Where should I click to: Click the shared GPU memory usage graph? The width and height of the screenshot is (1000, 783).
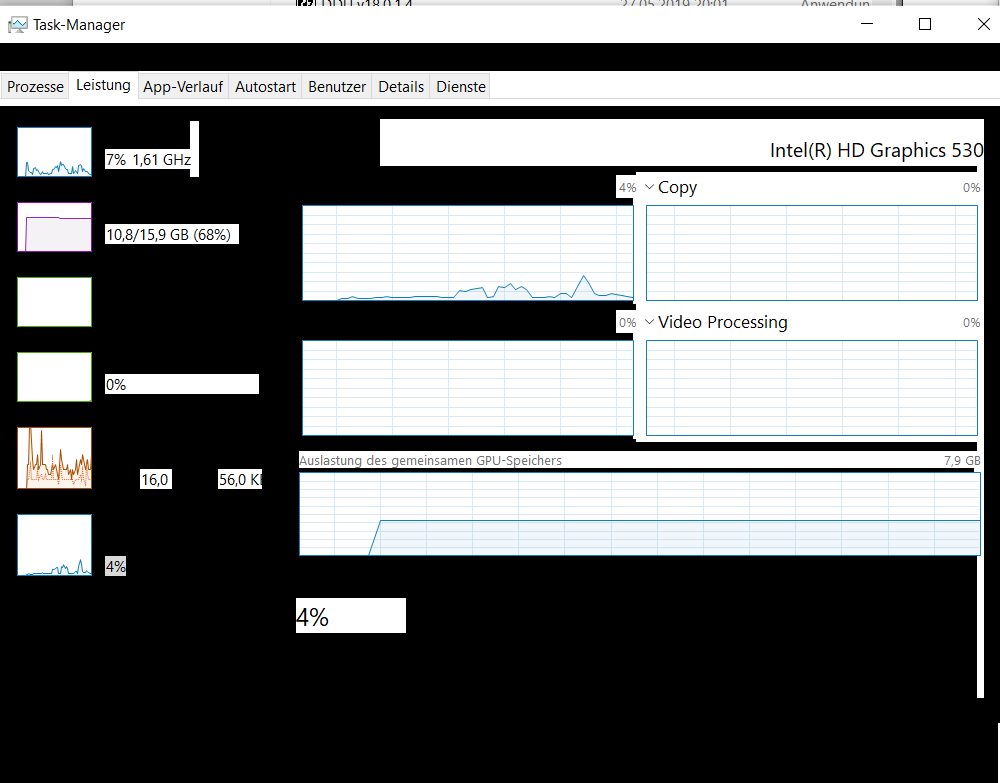(x=640, y=514)
